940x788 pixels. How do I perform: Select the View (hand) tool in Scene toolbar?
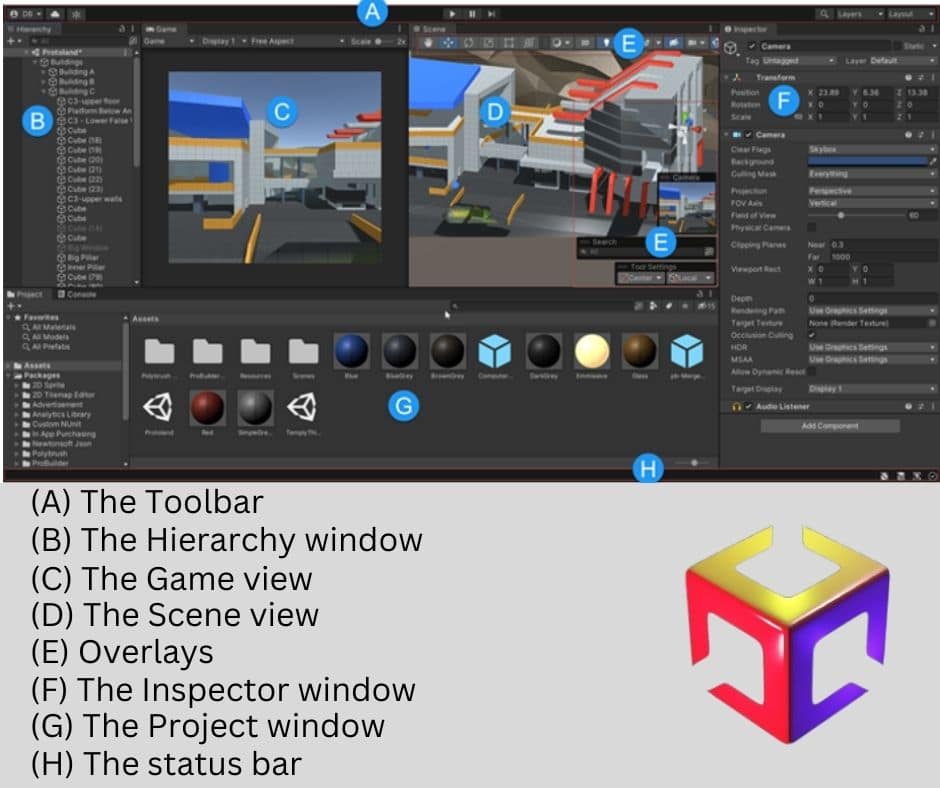point(429,42)
